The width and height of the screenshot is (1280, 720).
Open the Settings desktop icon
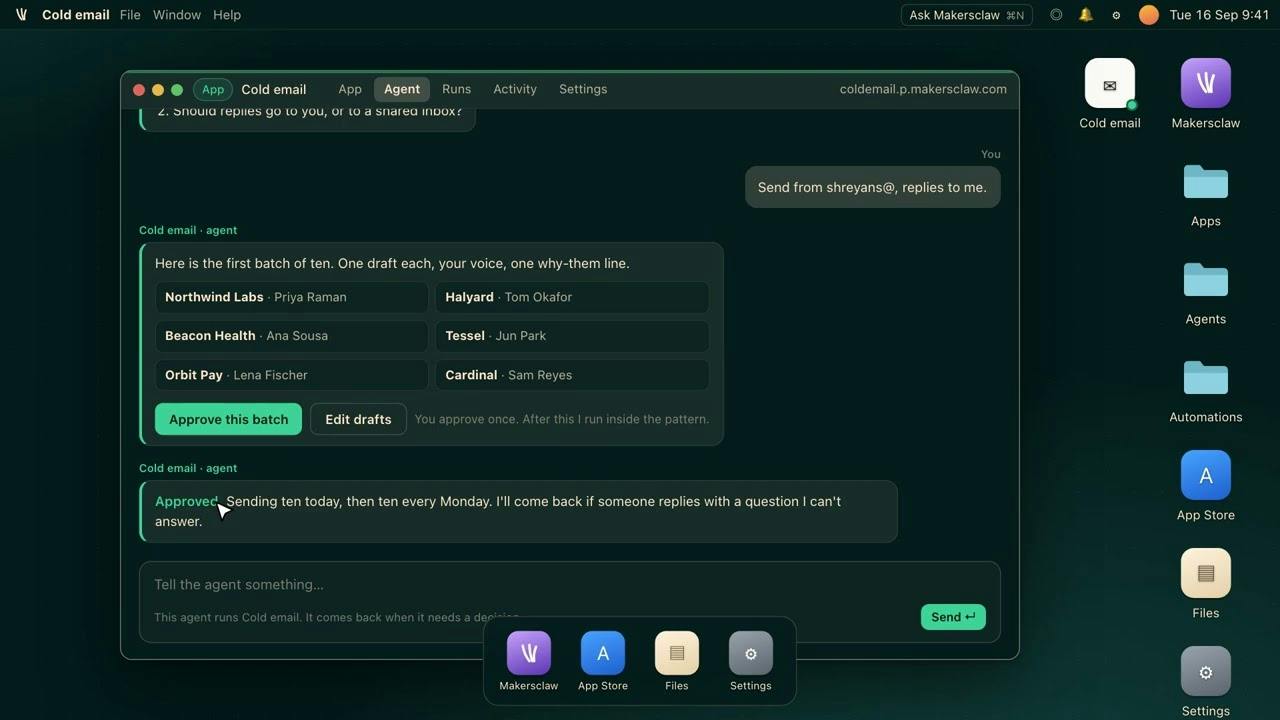1206,682
